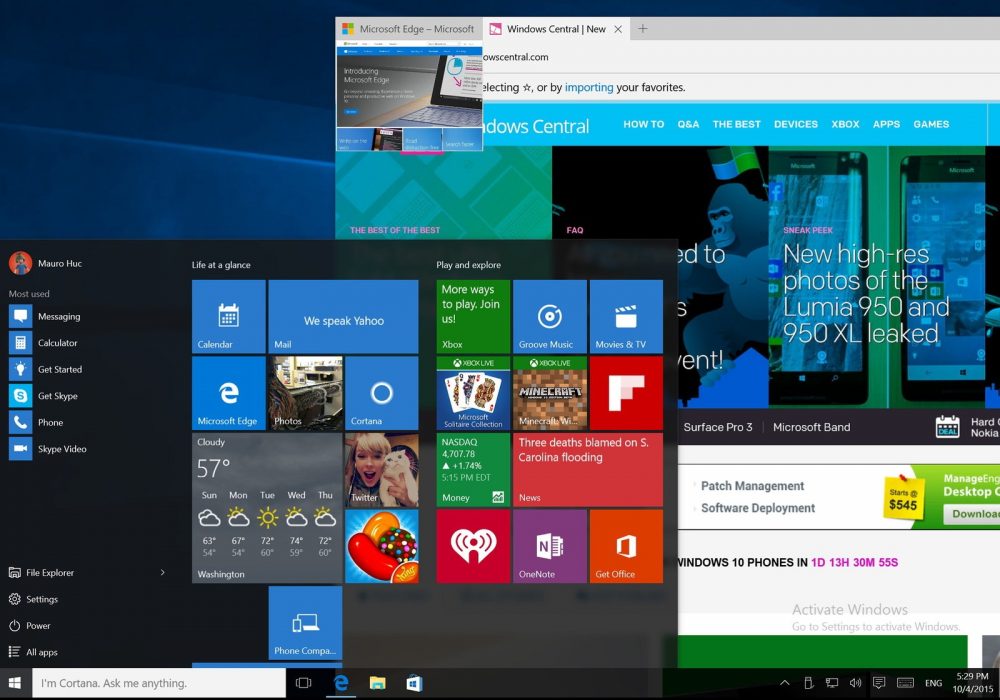
Task: Adjust volume via speaker tray icon
Action: pos(856,683)
